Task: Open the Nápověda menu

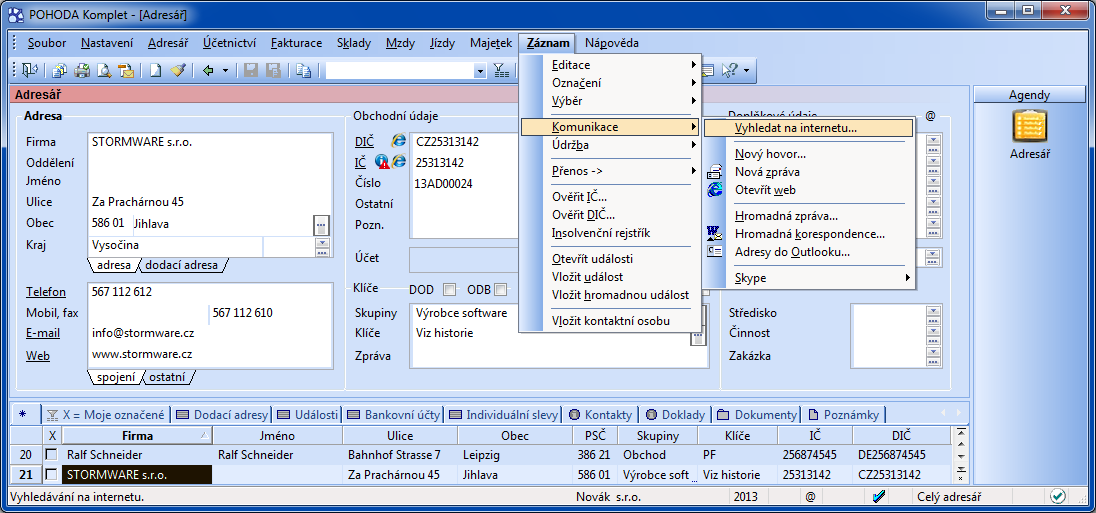Action: click(x=612, y=43)
